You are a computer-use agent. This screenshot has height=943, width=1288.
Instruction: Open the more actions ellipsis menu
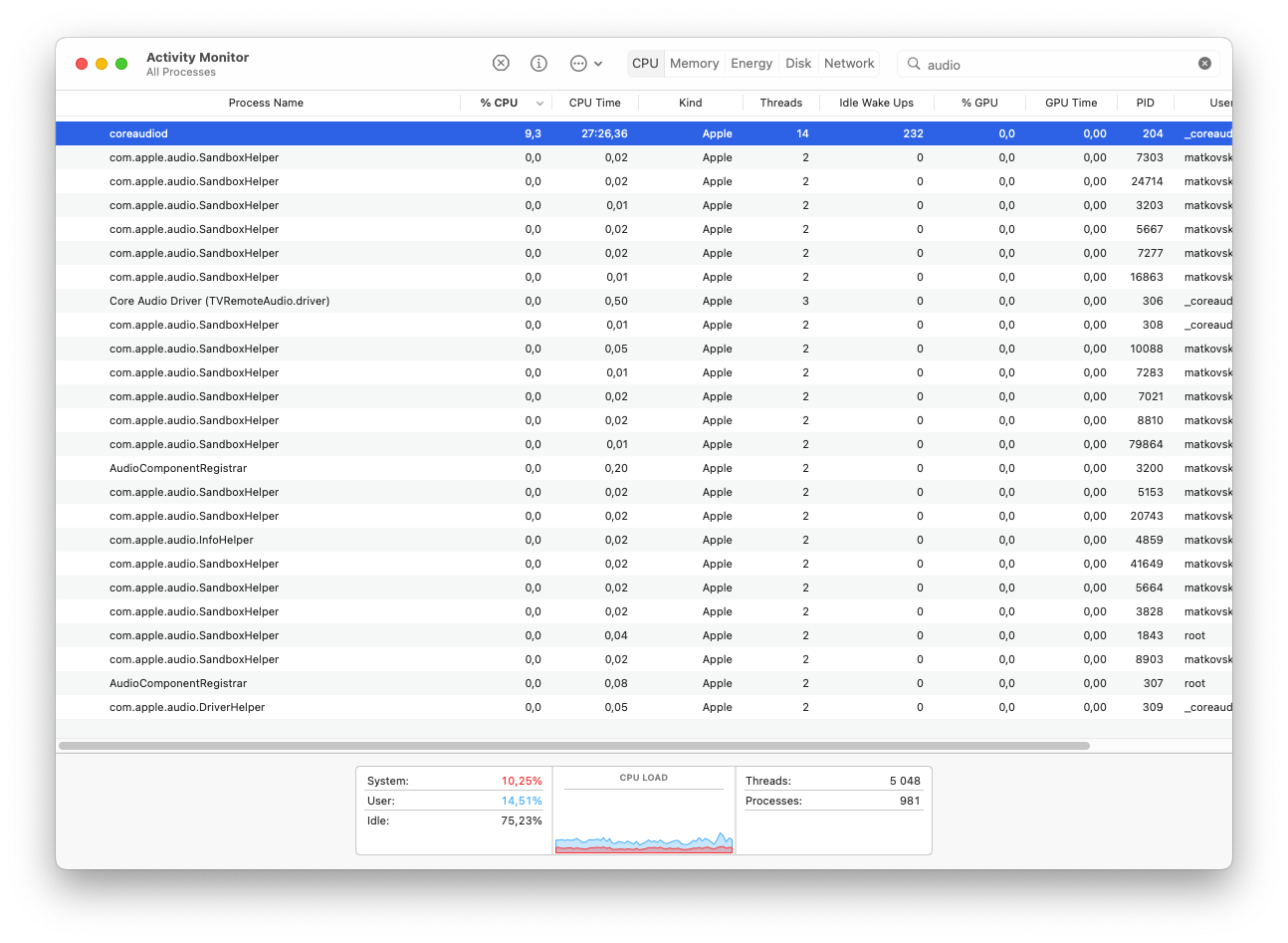pyautogui.click(x=585, y=63)
